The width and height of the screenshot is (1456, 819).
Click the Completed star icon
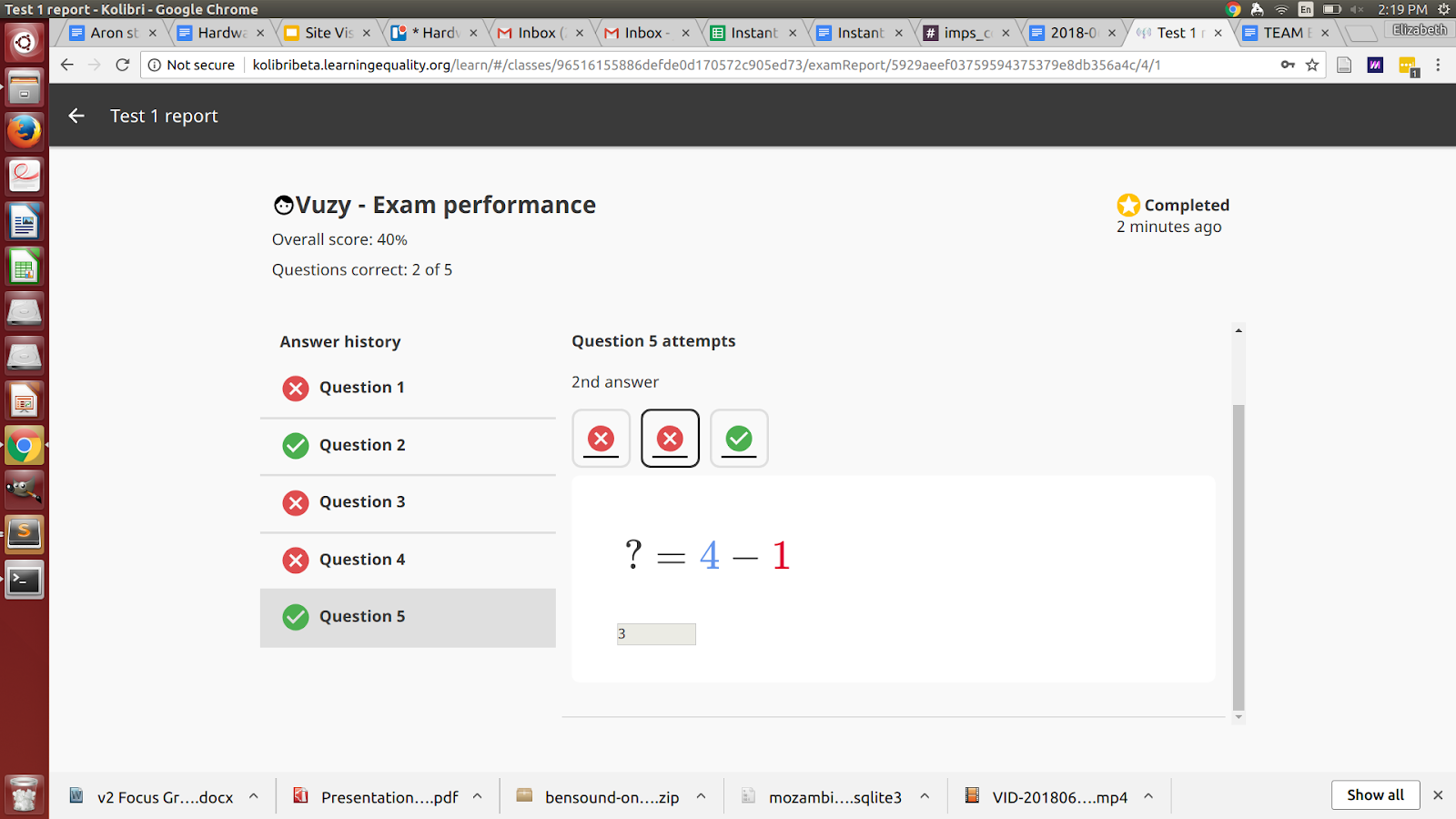1128,205
